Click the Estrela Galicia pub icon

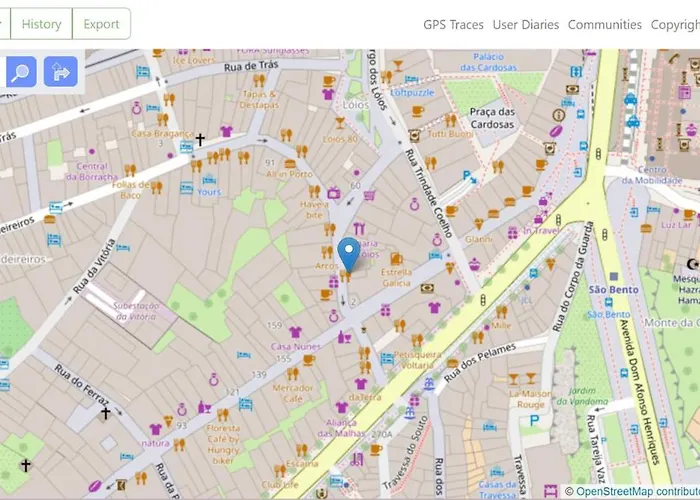[396, 259]
